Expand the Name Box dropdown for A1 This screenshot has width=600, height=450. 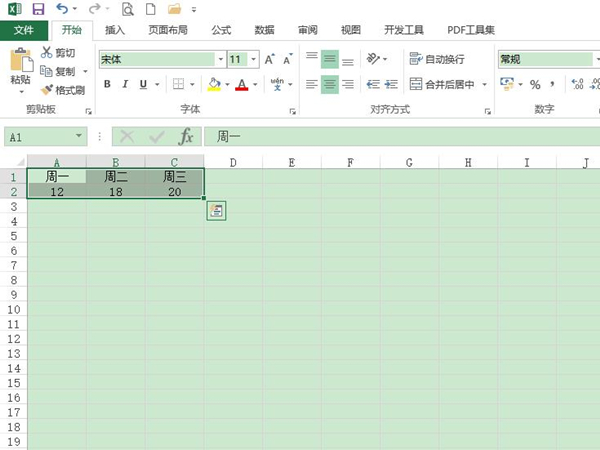[x=80, y=136]
